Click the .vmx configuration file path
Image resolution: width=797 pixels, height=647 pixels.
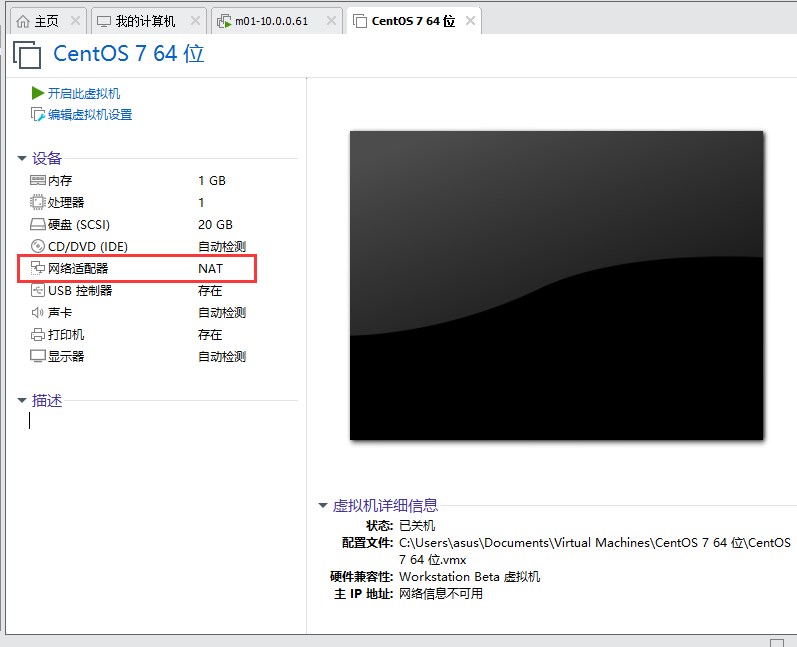tap(595, 551)
